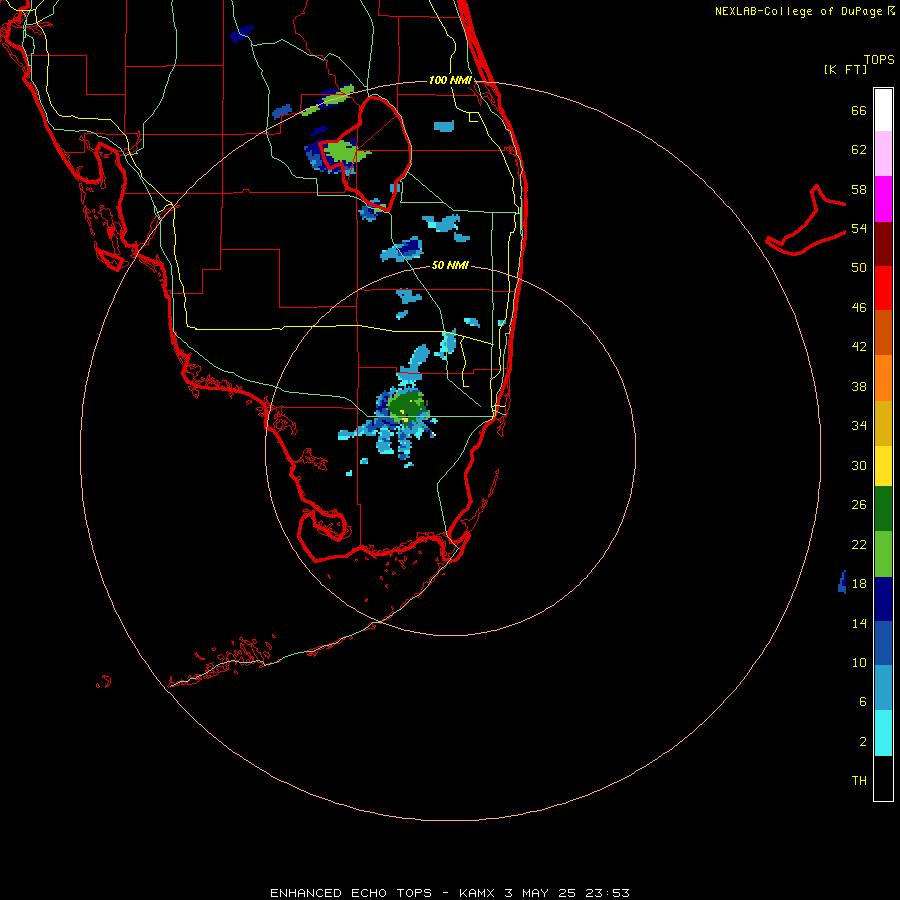Screen dimensions: 900x900
Task: Click the 46 legend value
Action: pyautogui.click(x=859, y=308)
